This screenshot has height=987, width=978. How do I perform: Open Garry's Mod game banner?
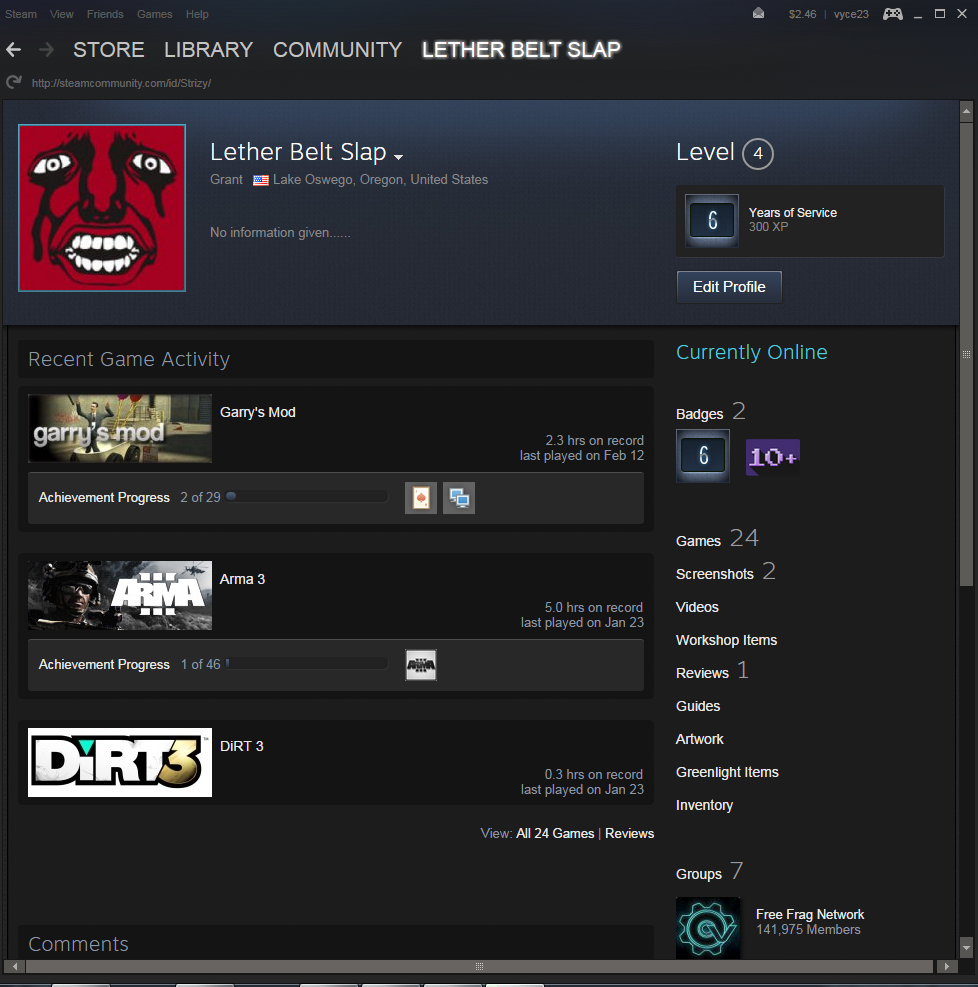coord(120,429)
